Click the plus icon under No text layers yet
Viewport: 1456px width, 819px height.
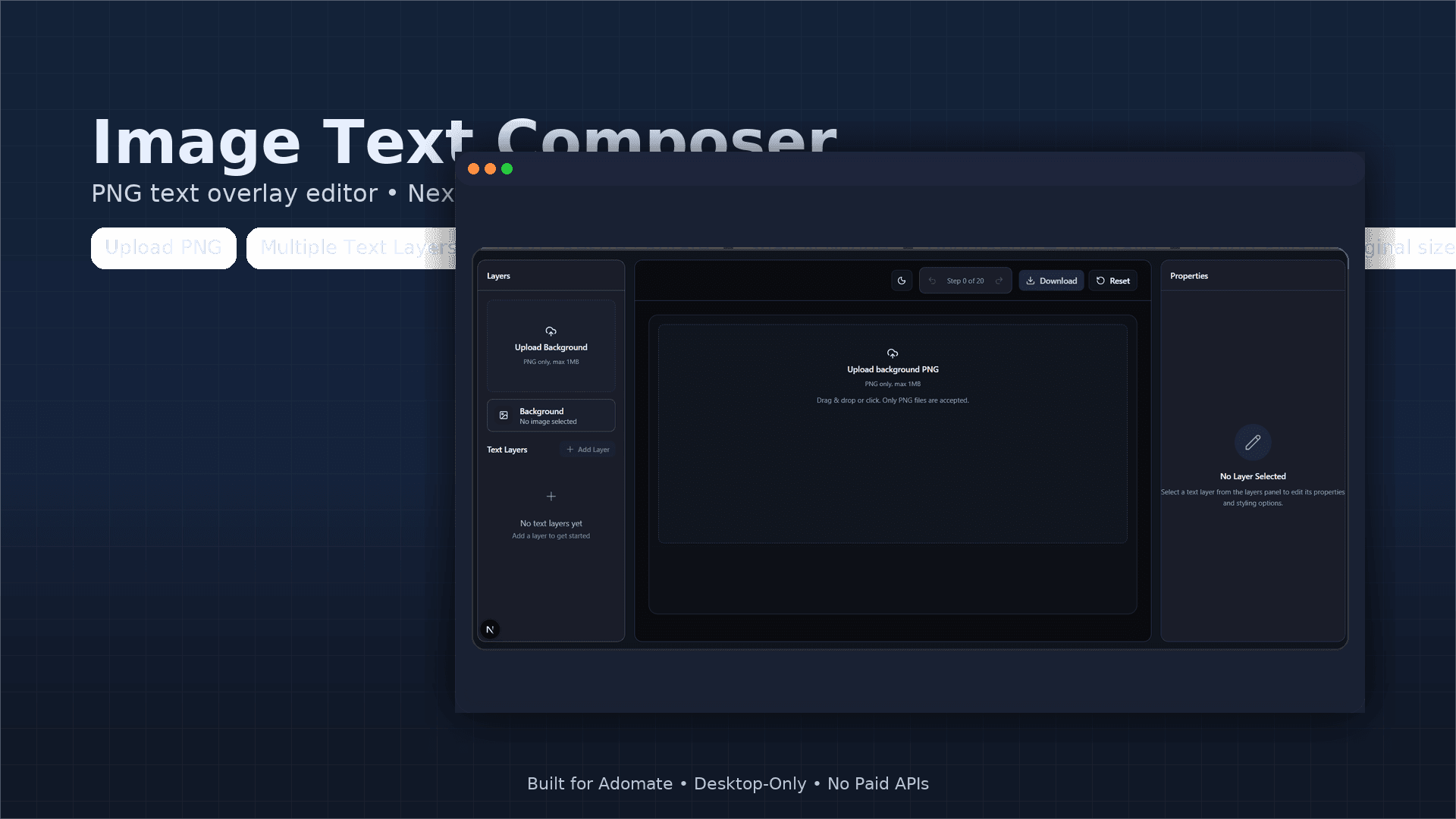tap(551, 497)
